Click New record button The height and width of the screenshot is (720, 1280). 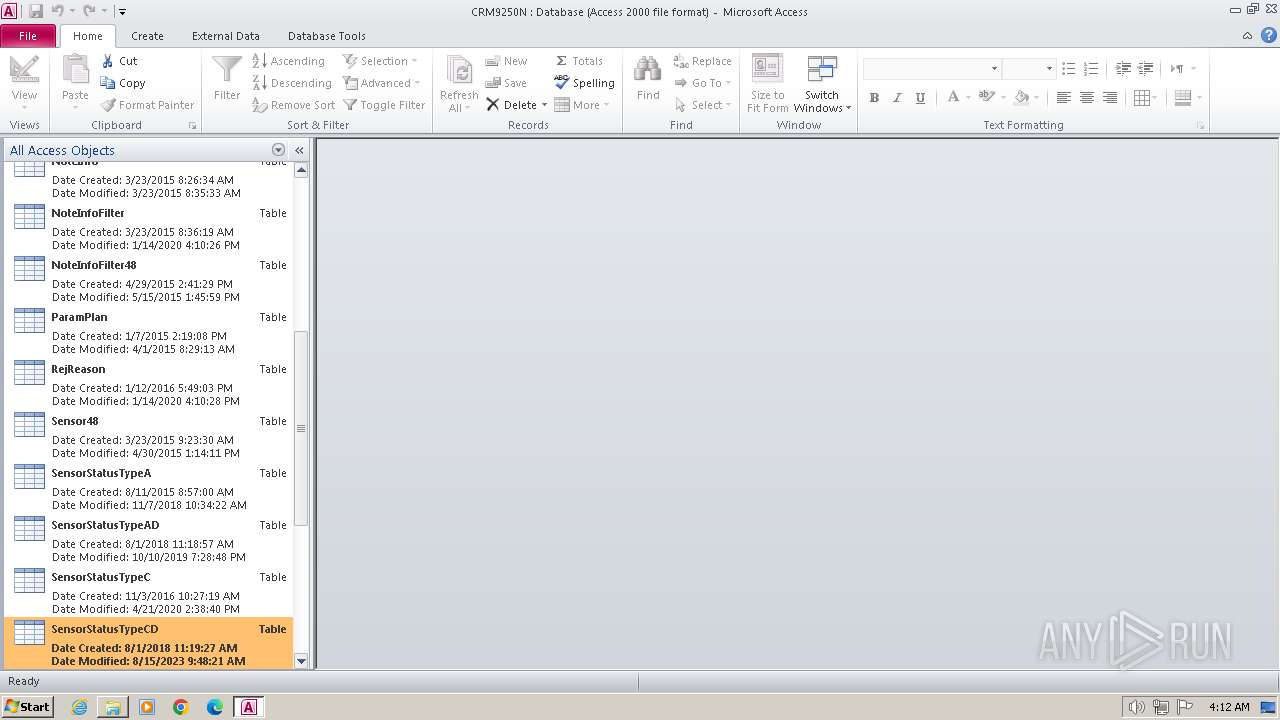click(506, 61)
